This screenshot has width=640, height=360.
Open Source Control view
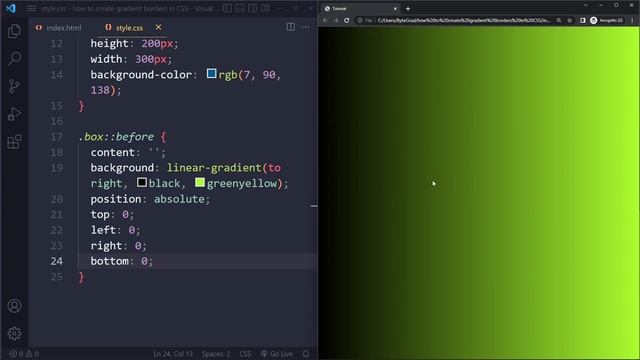14,86
